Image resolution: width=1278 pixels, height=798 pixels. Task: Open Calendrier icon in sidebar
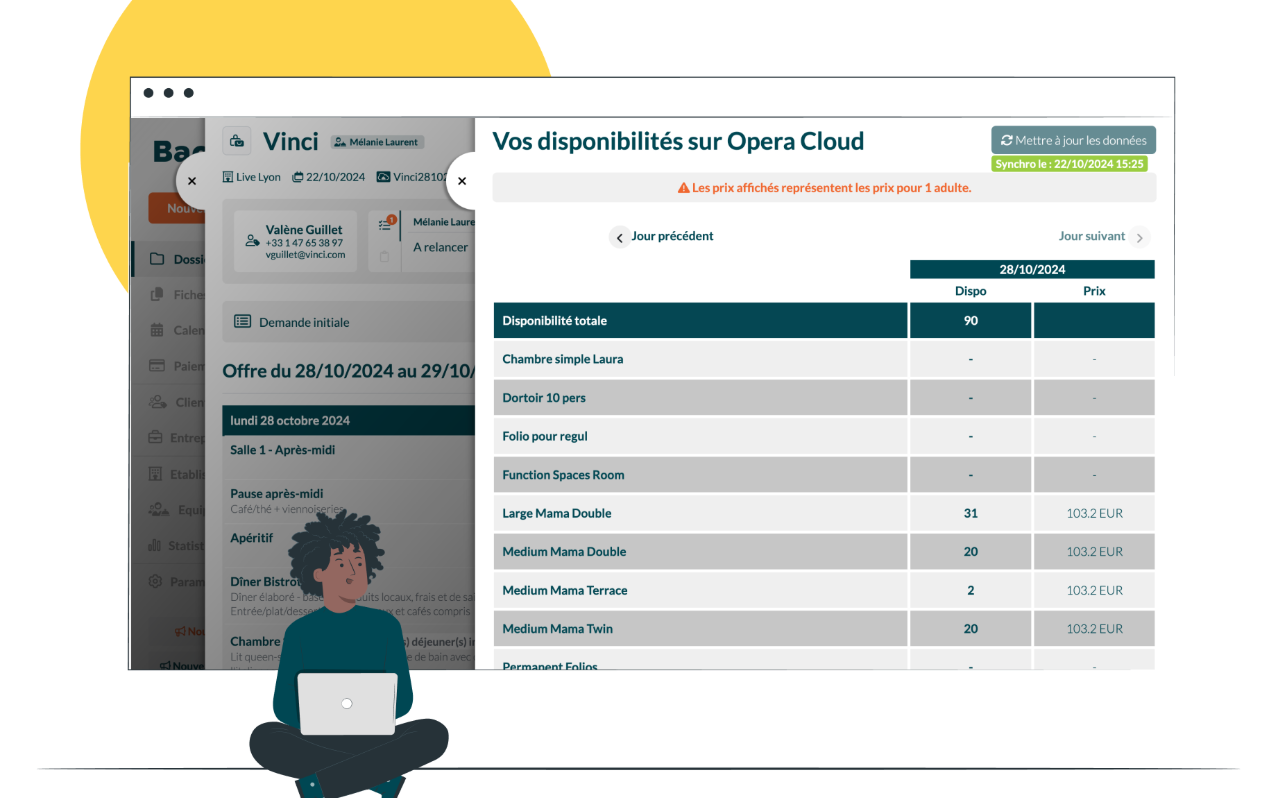tap(157, 330)
